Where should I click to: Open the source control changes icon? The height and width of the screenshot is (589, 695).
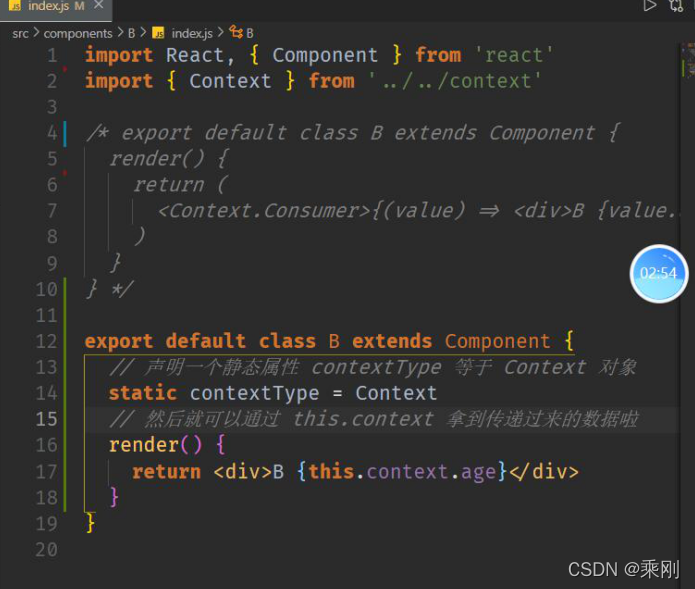click(x=676, y=6)
